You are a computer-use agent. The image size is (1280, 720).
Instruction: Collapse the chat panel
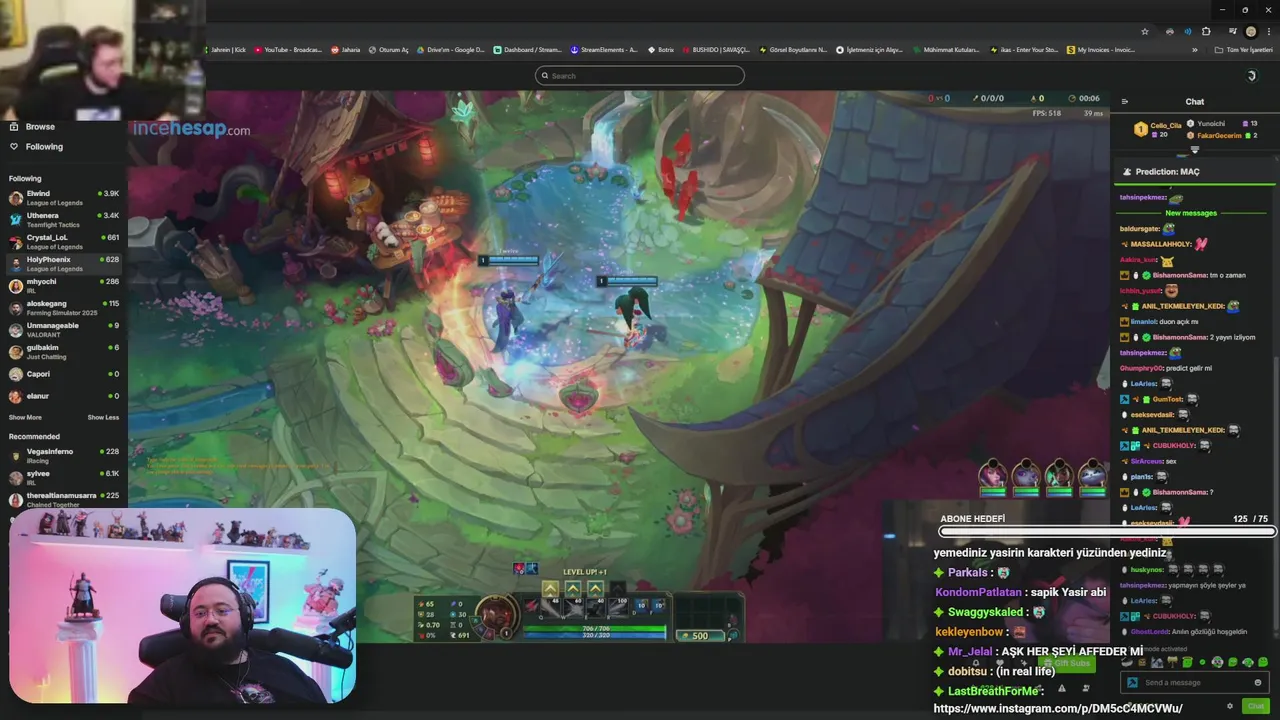pyautogui.click(x=1125, y=102)
